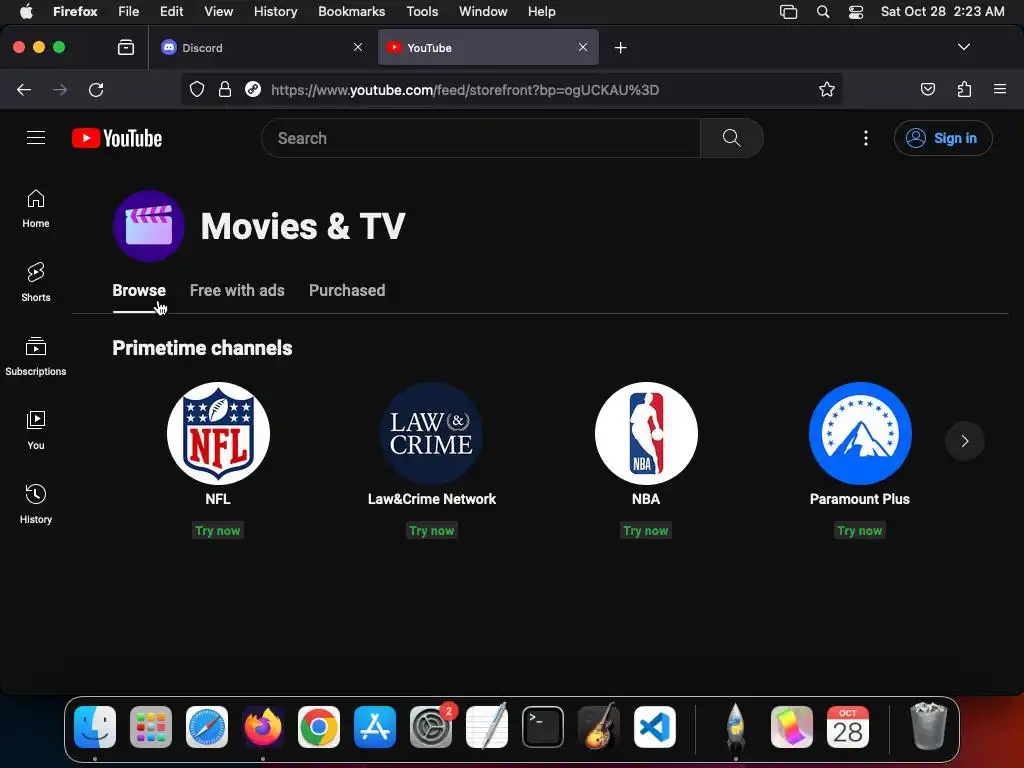1024x768 pixels.
Task: Open the Law & Crime channel logo
Action: tap(432, 434)
